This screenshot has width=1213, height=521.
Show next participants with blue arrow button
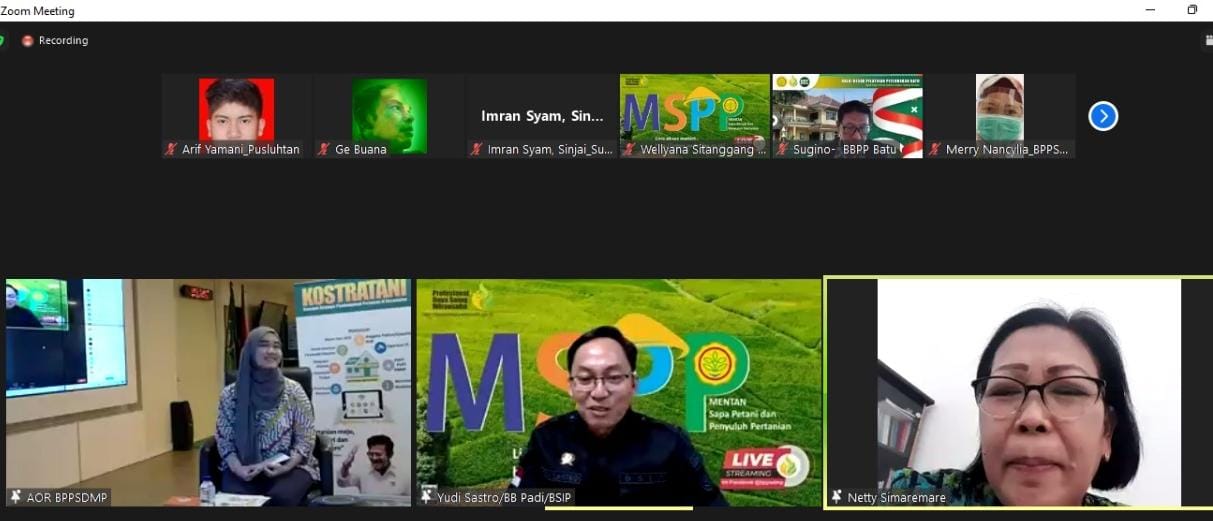[x=1103, y=117]
